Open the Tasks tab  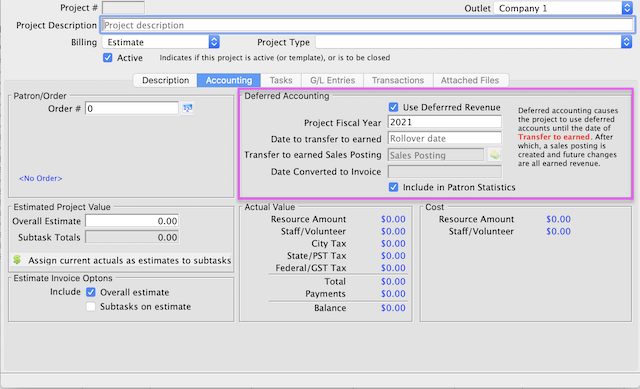pos(281,80)
